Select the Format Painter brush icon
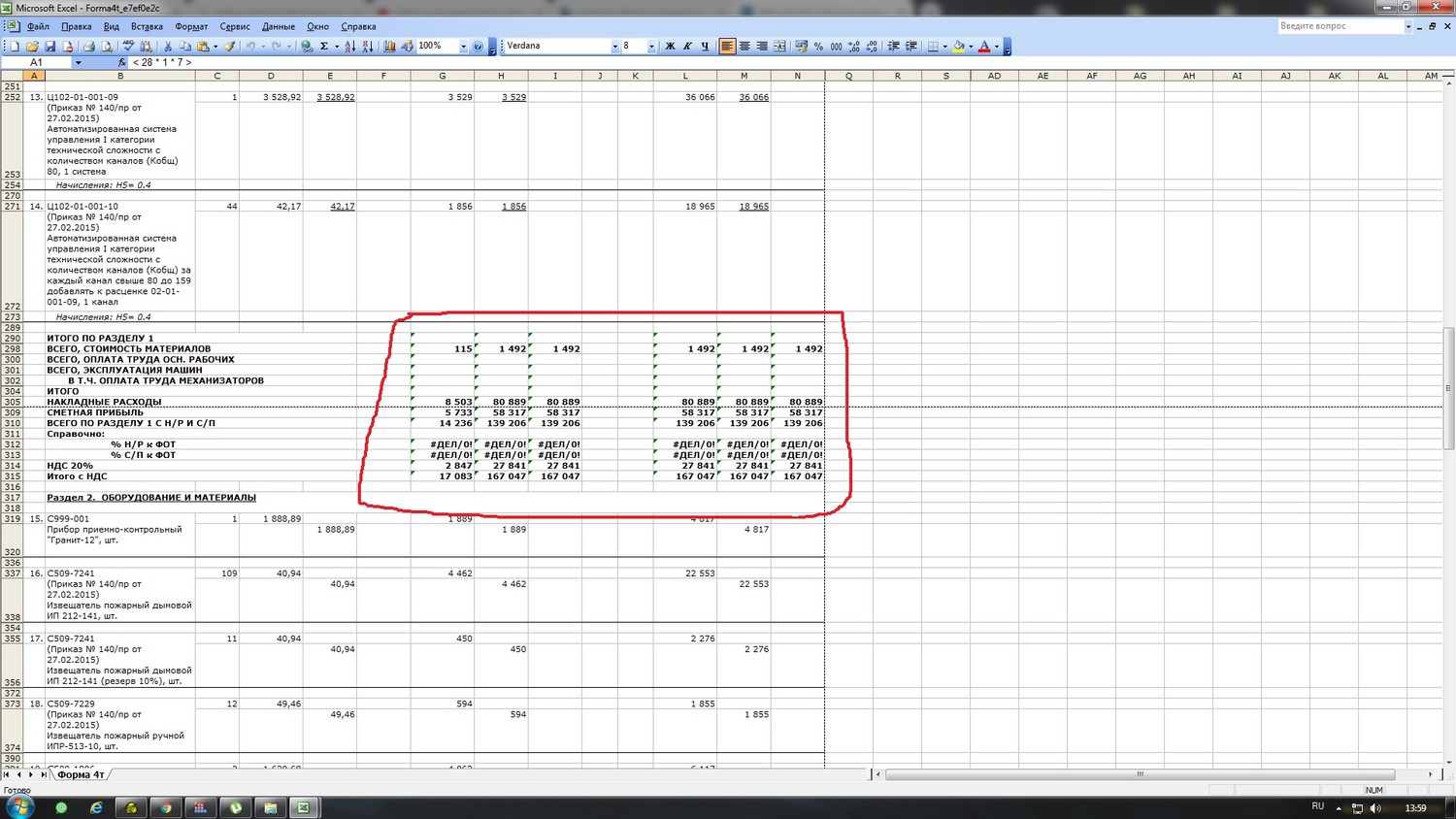Image resolution: width=1456 pixels, height=819 pixels. pos(230,46)
